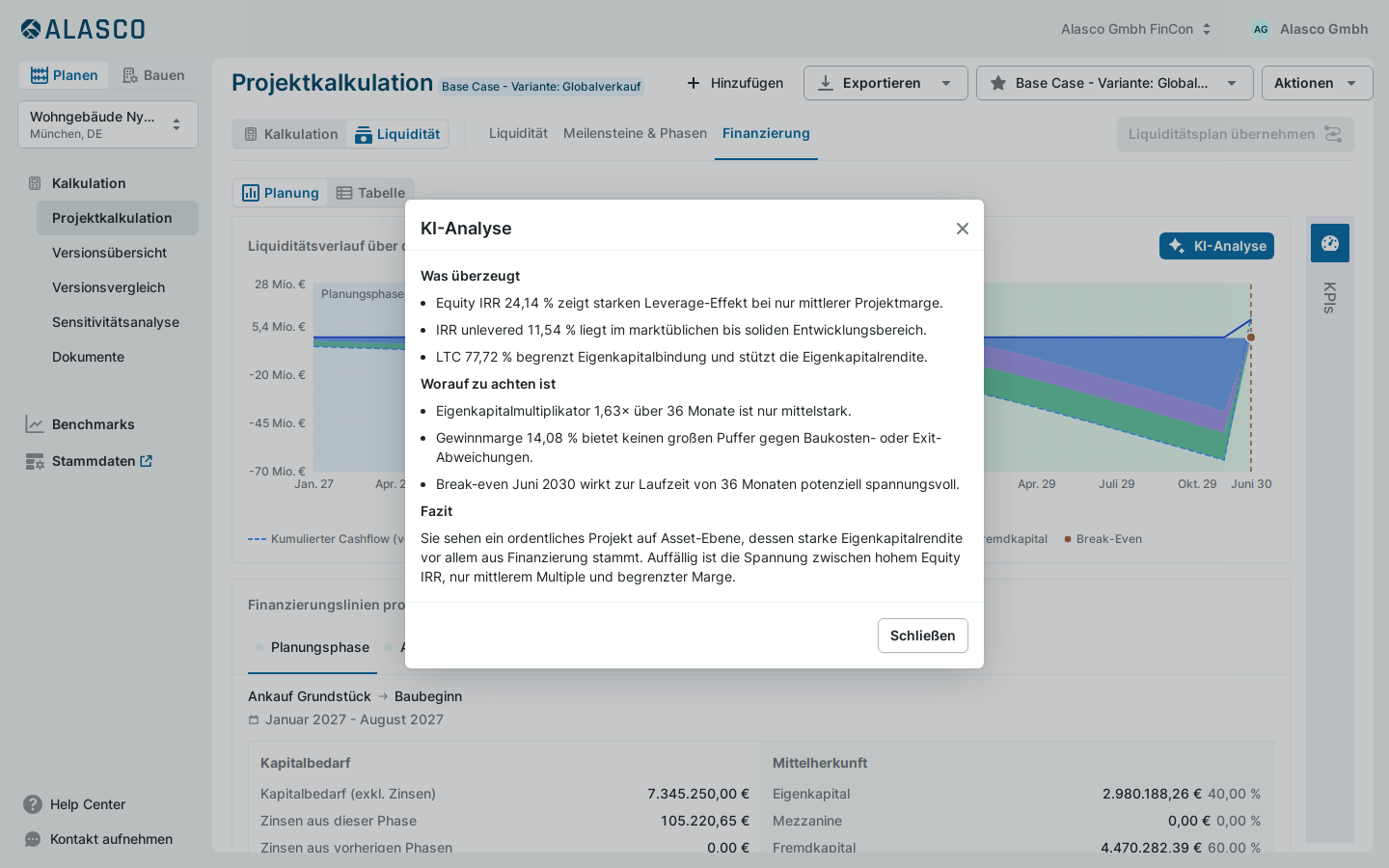Select the Finanzierung tab

766,133
